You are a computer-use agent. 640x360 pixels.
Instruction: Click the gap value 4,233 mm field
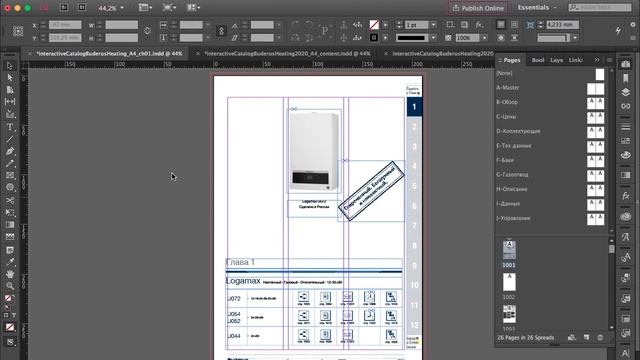[562, 25]
